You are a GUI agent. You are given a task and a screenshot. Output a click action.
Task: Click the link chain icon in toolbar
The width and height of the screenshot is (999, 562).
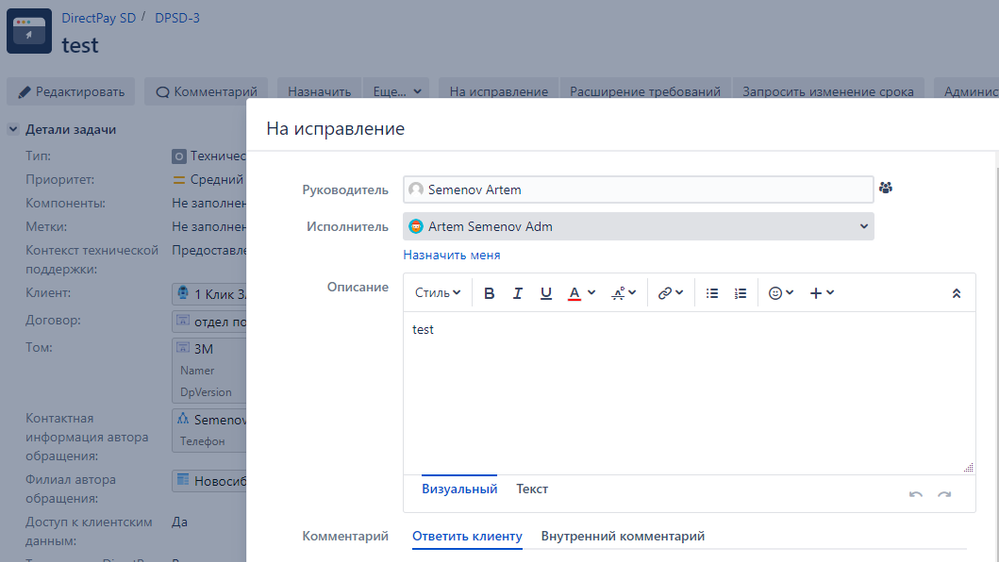[665, 293]
